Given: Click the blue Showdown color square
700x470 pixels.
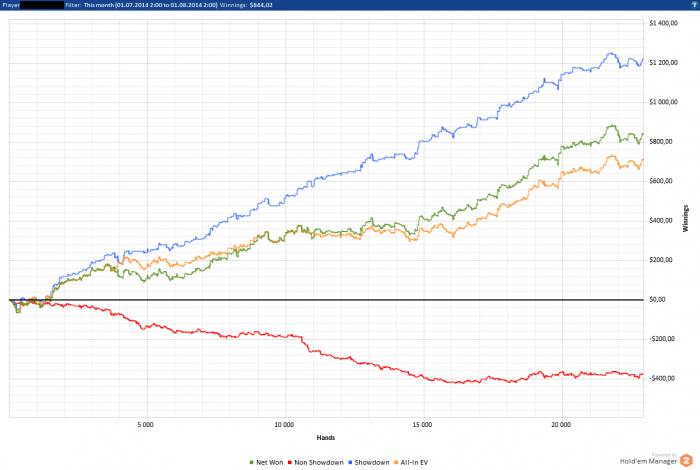Looking at the screenshot, I should tap(350, 463).
